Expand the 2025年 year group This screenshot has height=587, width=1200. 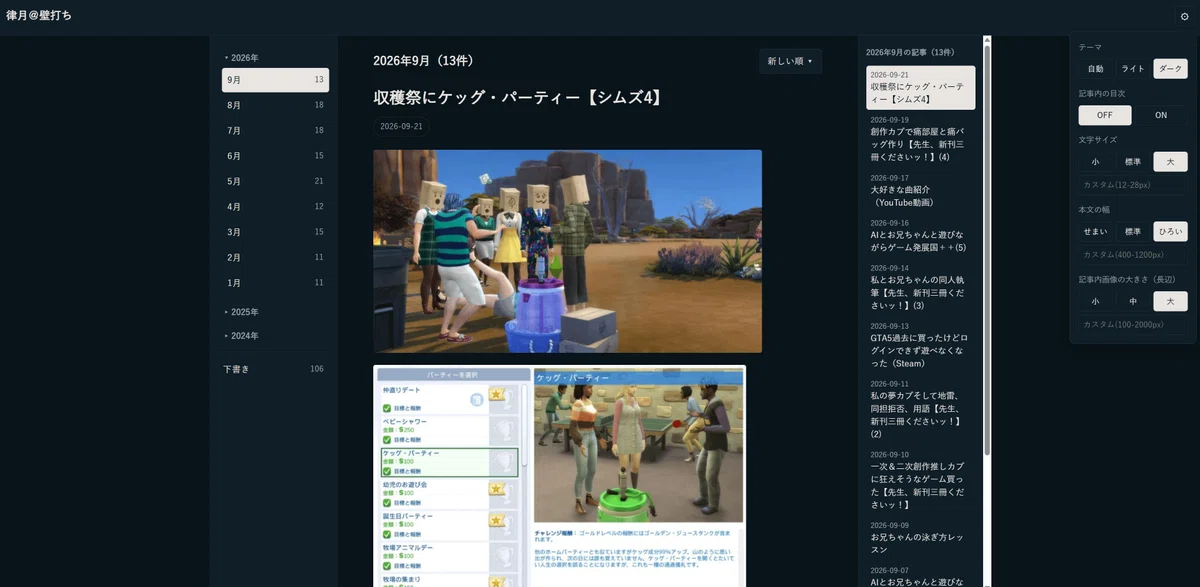pos(240,312)
